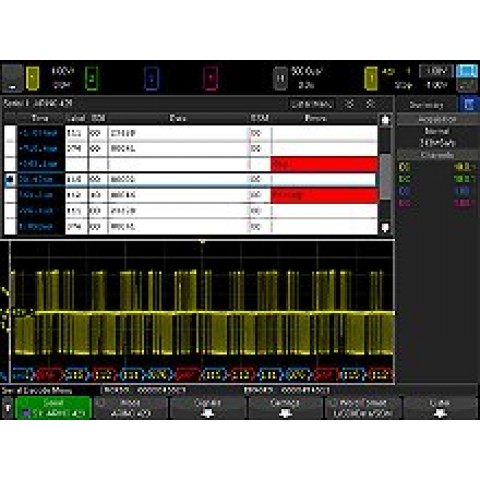
Task: Toggle the Word Format option
Action: pyautogui.click(x=363, y=408)
